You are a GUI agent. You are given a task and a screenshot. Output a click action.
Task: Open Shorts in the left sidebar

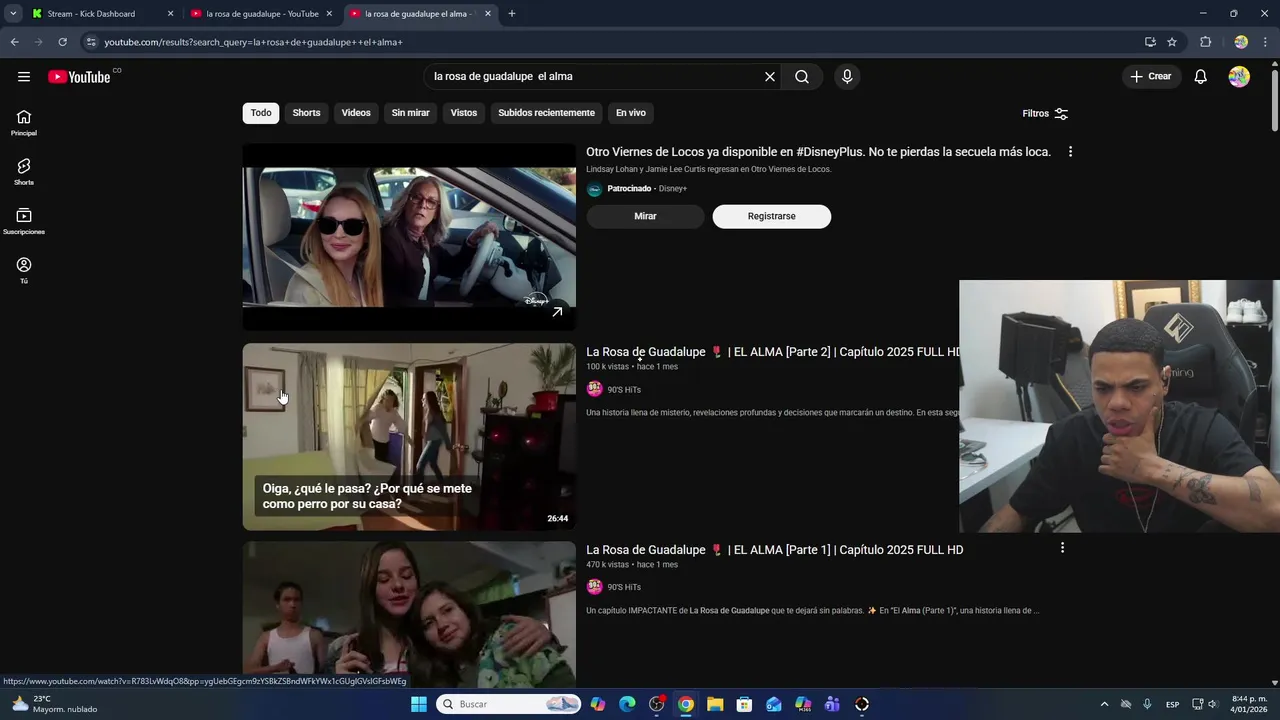24,172
